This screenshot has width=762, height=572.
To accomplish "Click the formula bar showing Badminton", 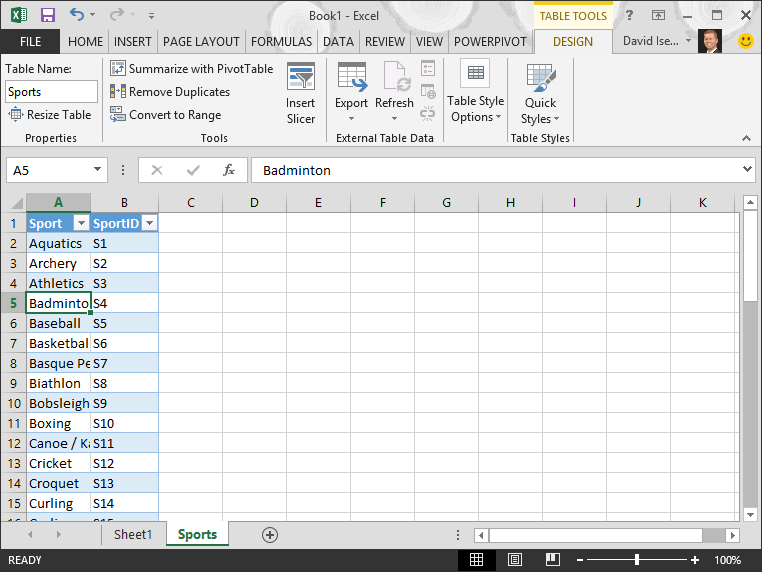I will (x=496, y=170).
